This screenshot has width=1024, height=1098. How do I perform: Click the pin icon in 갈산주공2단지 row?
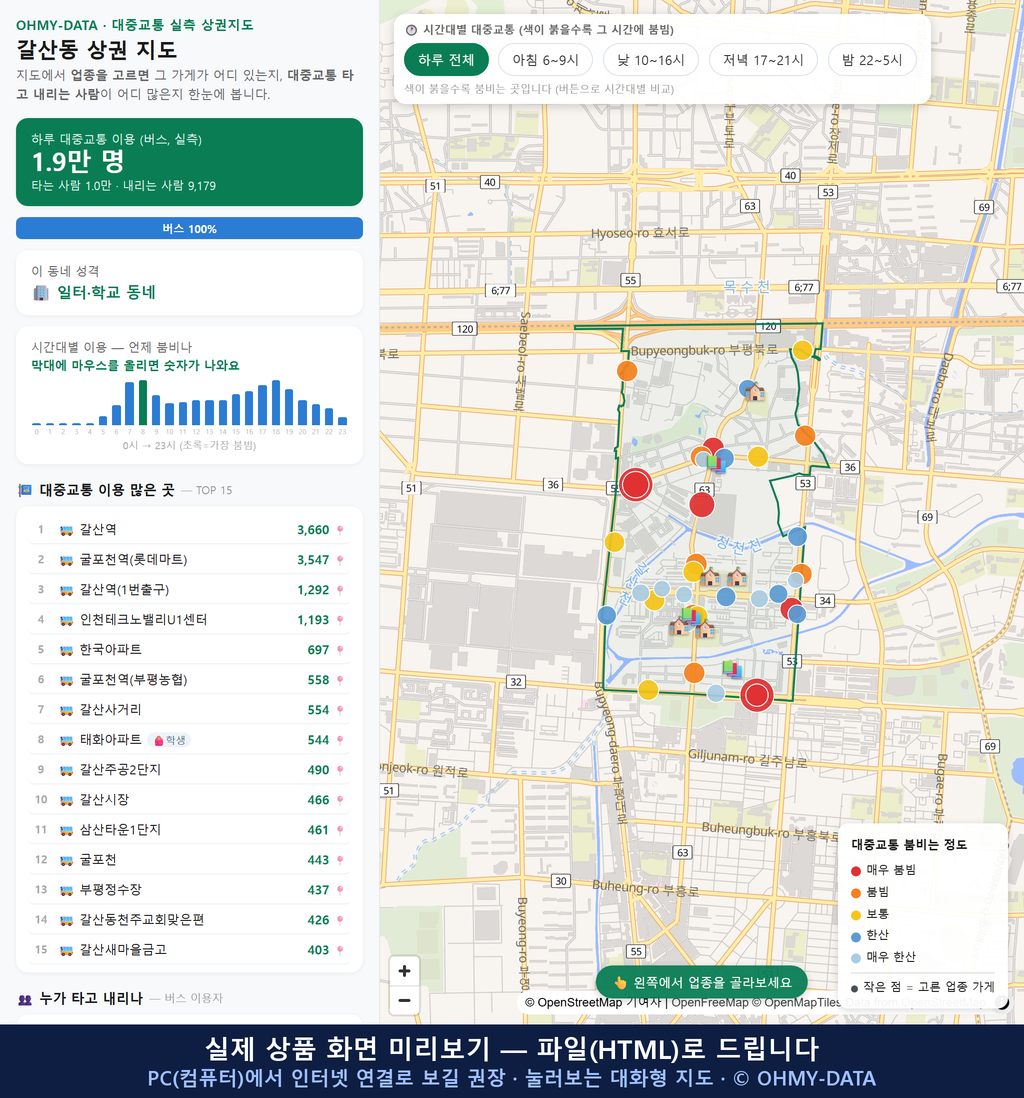[x=340, y=770]
